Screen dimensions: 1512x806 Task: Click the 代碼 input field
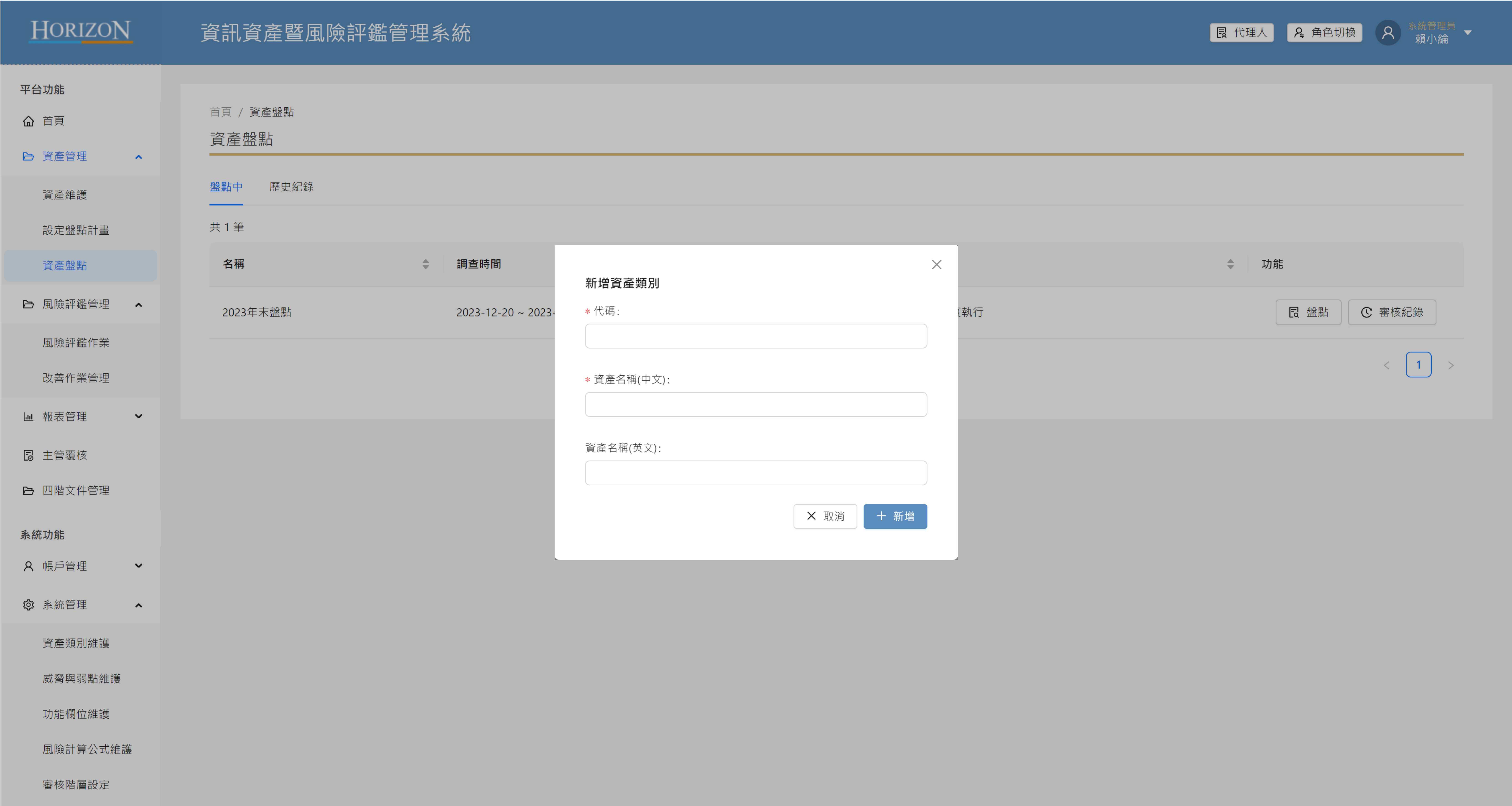755,336
